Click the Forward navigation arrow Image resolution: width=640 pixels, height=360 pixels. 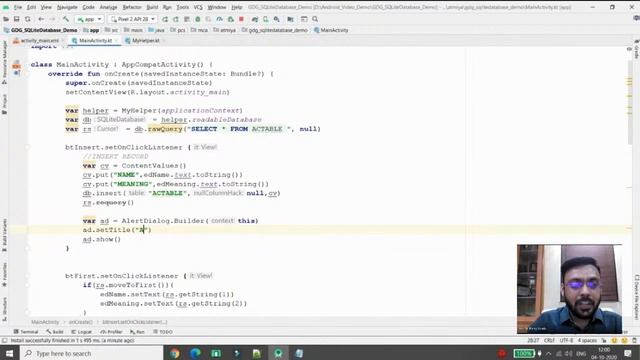(52, 19)
